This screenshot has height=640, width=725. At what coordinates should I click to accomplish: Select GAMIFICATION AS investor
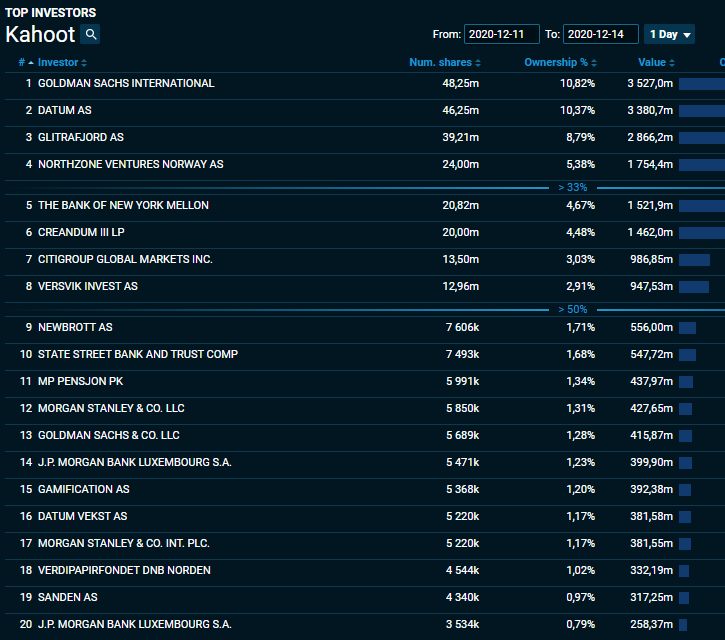(84, 489)
